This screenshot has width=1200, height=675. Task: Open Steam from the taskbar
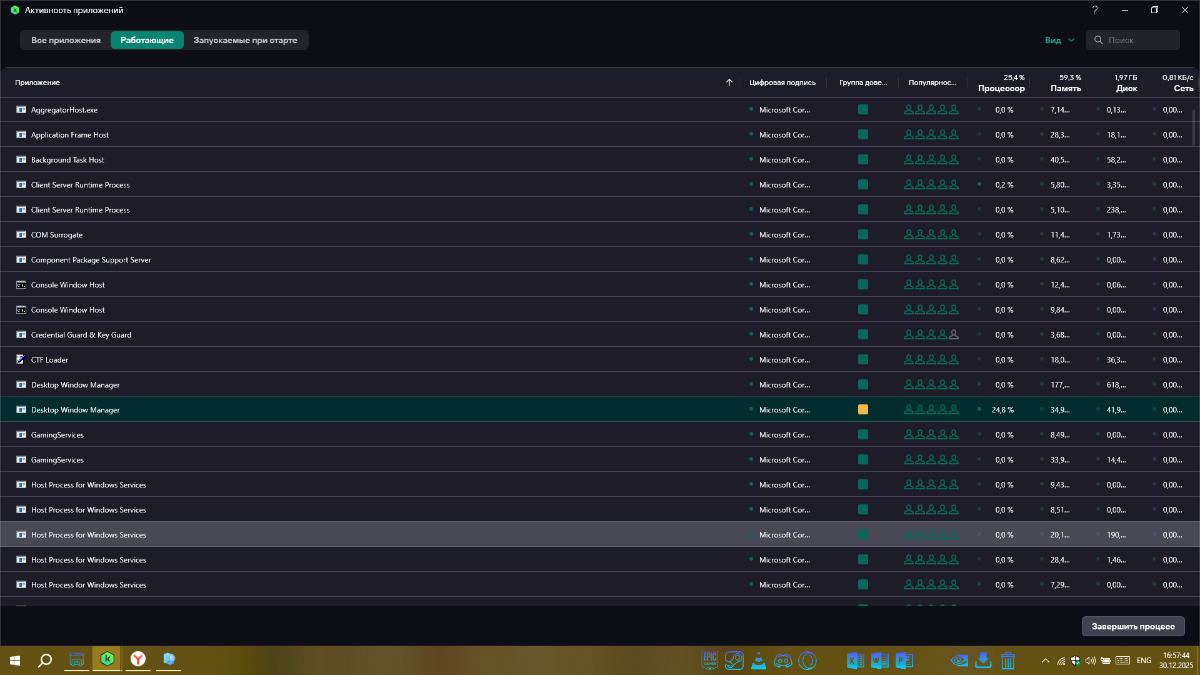click(734, 660)
